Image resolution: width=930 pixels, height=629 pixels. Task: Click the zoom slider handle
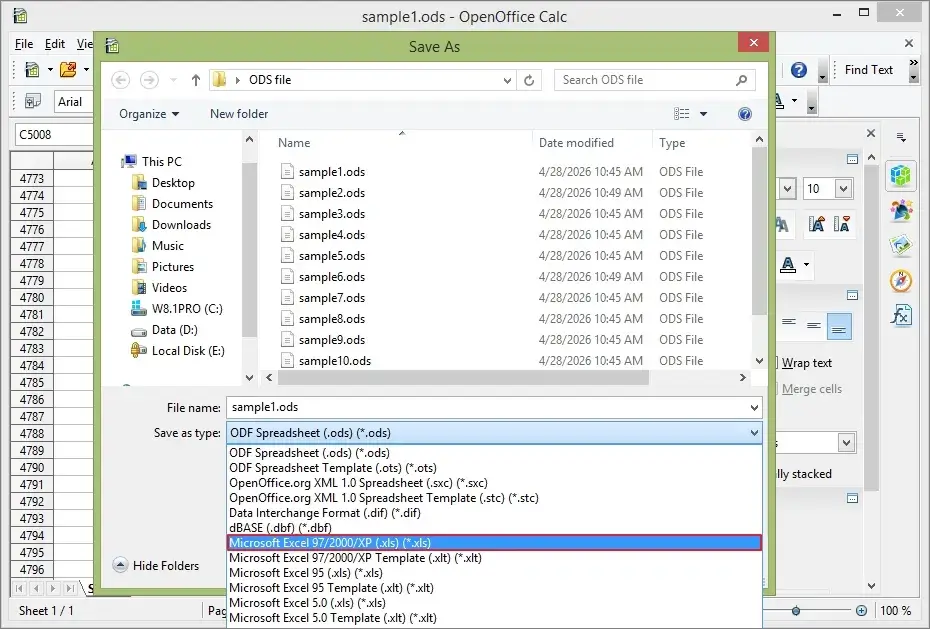(796, 611)
